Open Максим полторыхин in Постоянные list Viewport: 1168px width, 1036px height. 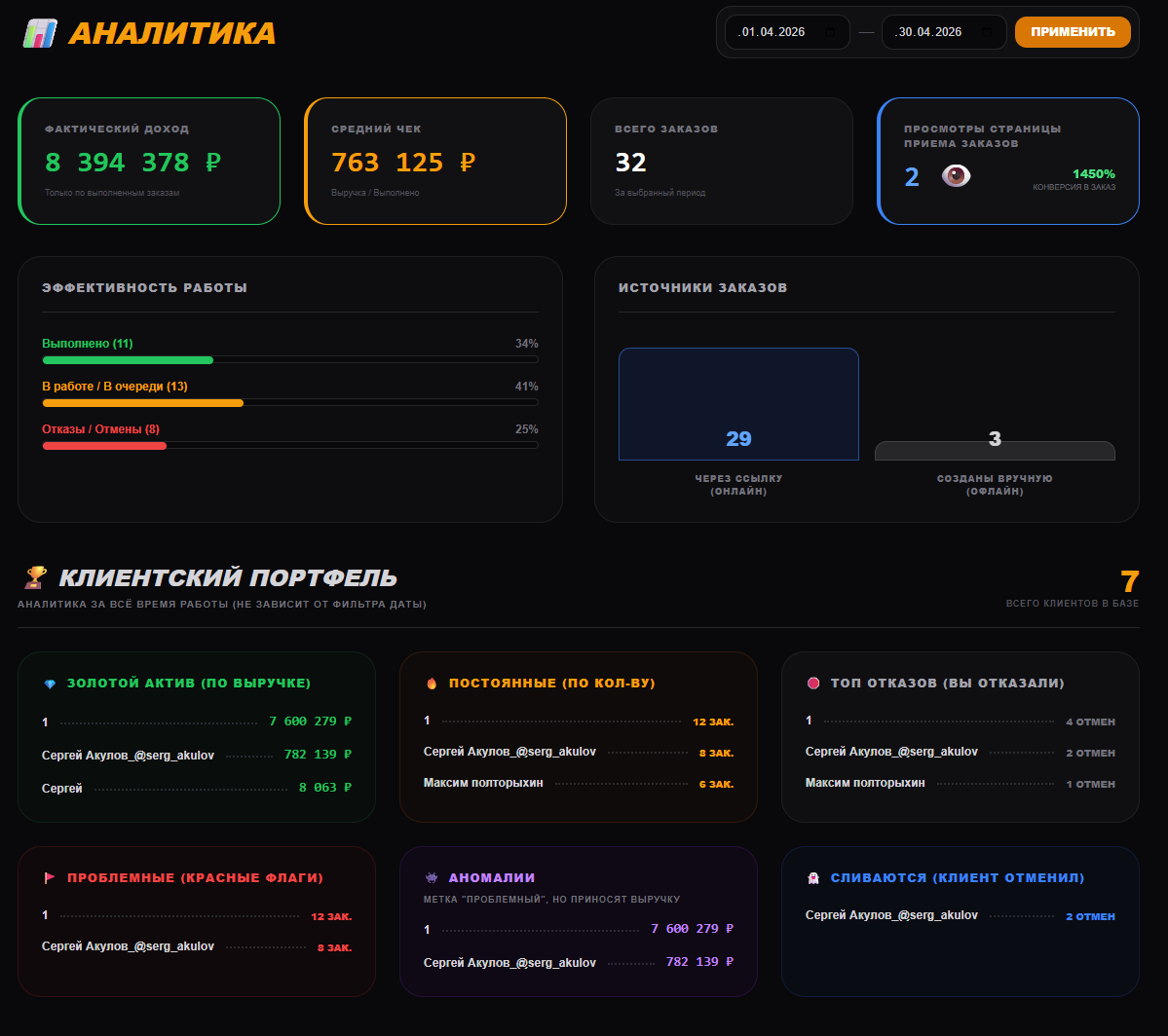click(x=483, y=783)
